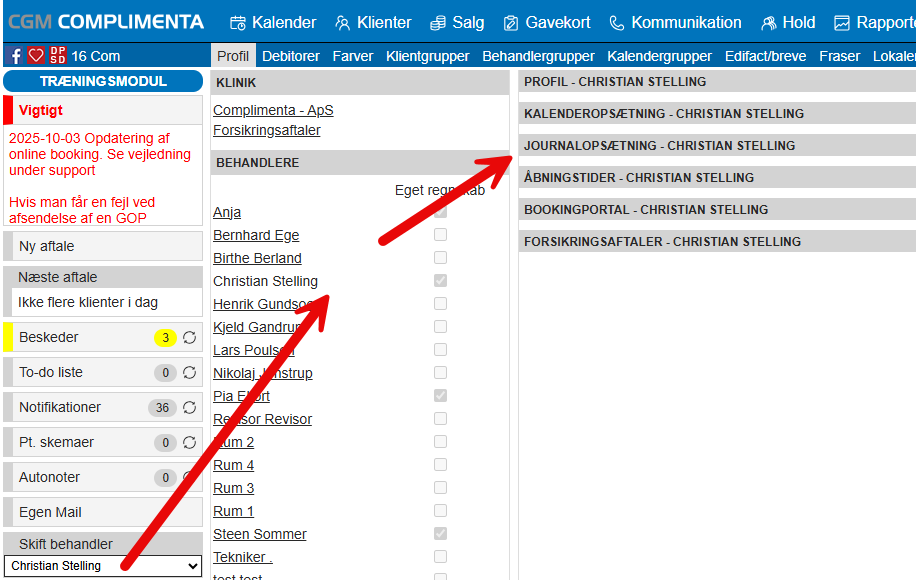
Task: Toggle Eget regnskab checkbox for Bernhard Ege
Action: tap(440, 235)
